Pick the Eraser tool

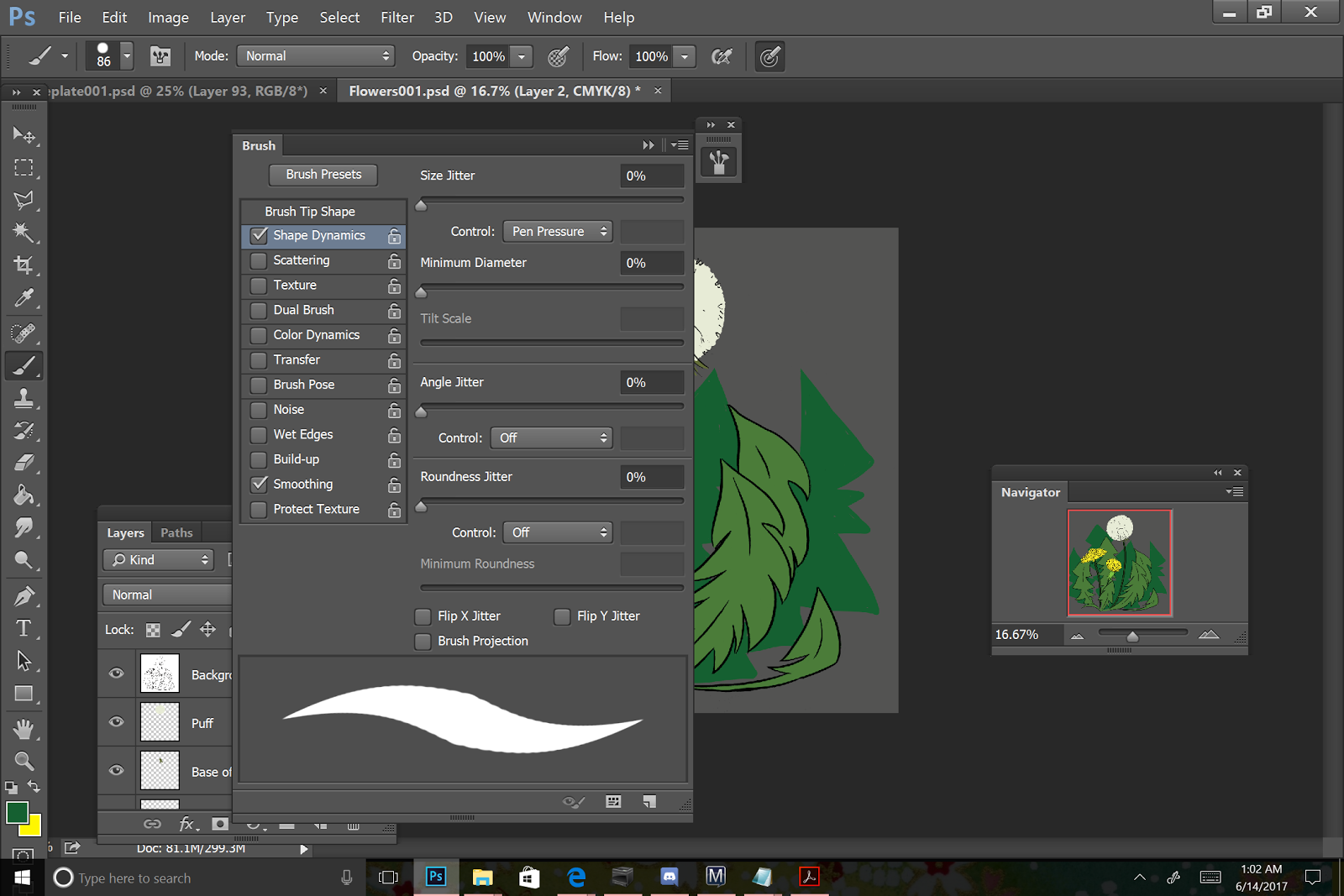click(24, 463)
